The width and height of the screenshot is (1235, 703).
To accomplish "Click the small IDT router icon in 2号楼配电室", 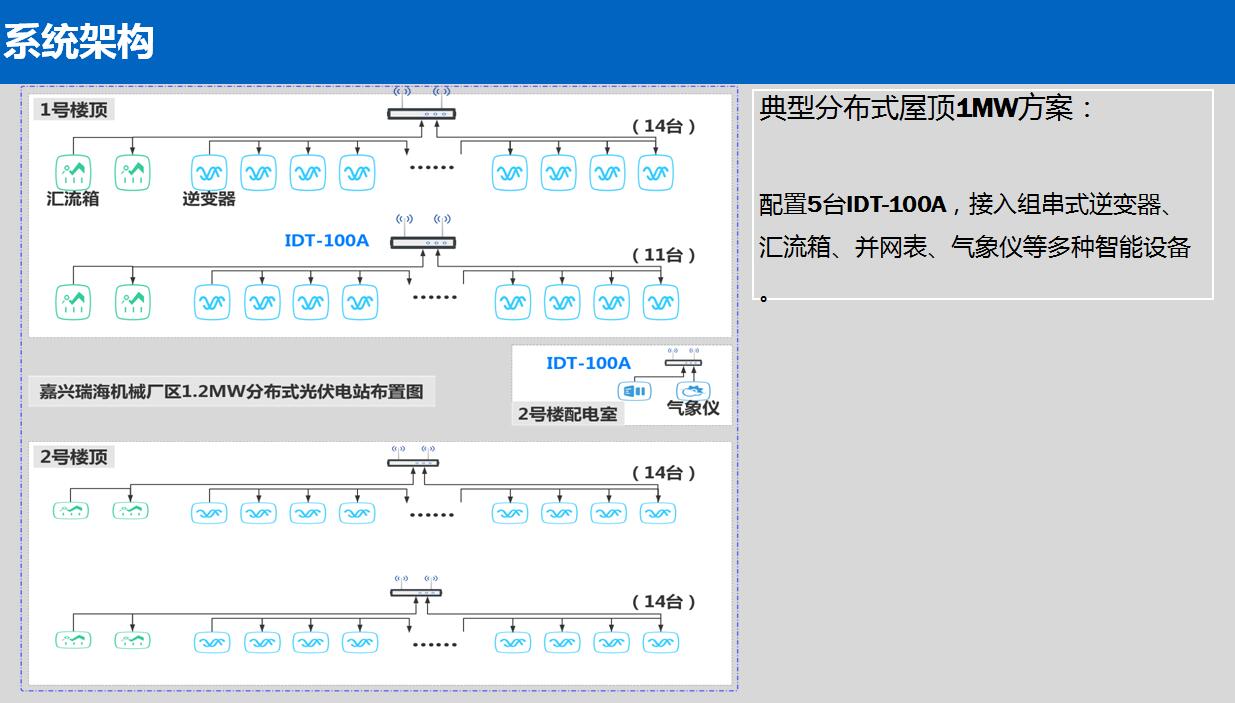I will (683, 361).
